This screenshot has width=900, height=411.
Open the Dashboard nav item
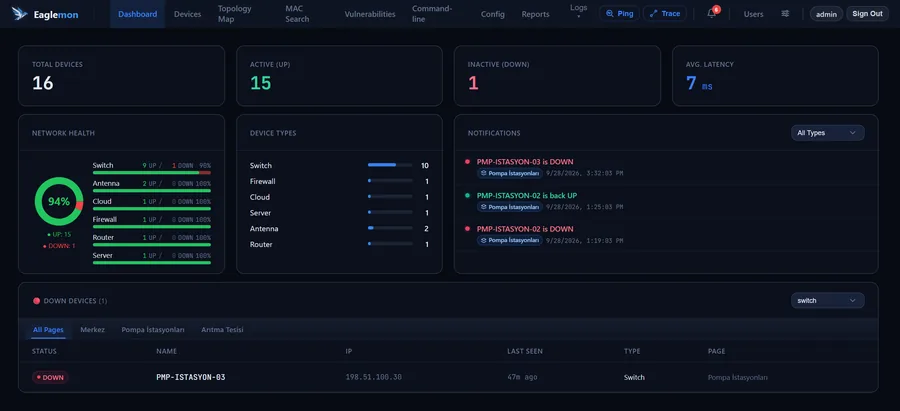[138, 14]
